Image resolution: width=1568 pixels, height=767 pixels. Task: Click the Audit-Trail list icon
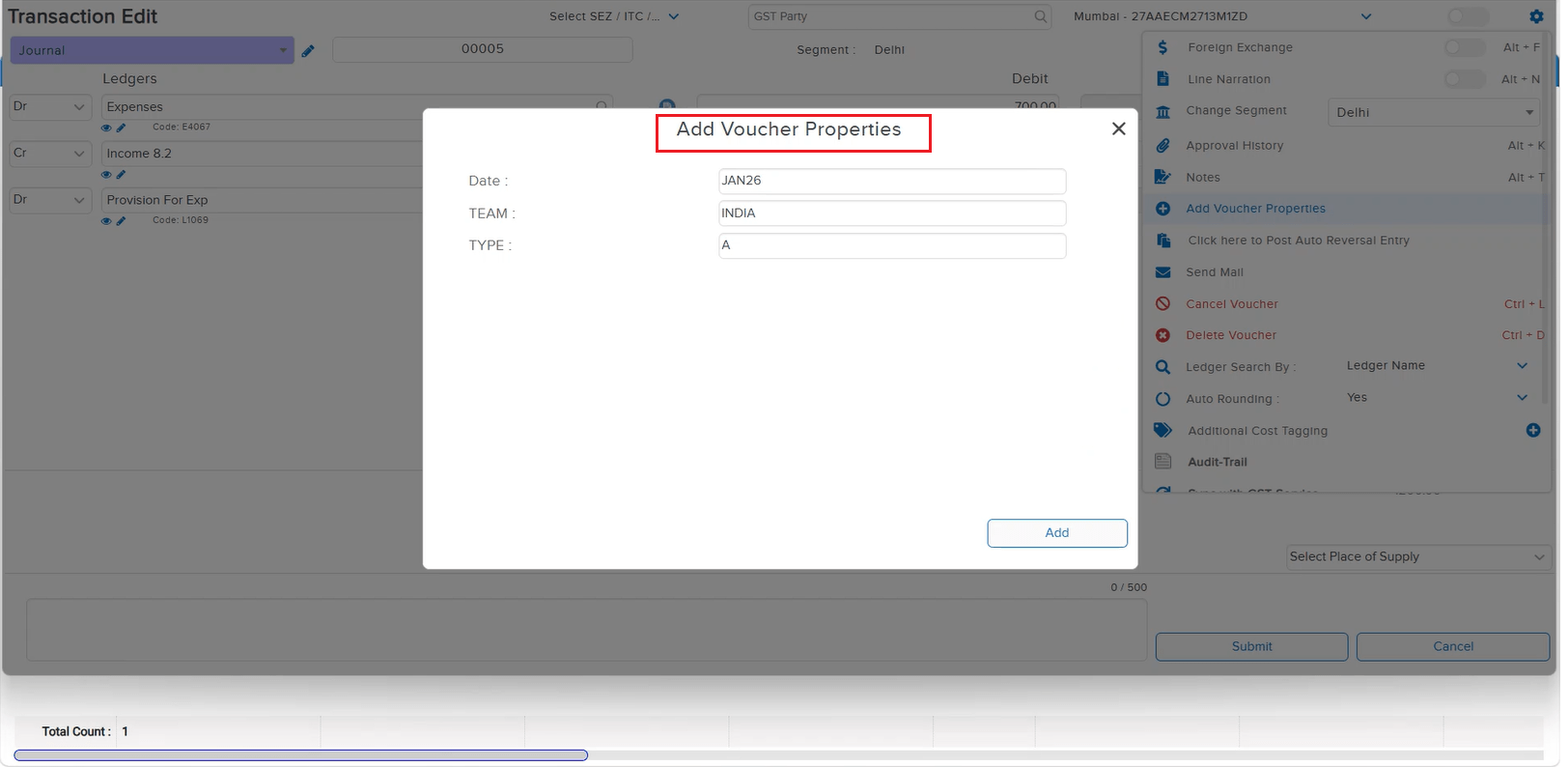[1162, 462]
